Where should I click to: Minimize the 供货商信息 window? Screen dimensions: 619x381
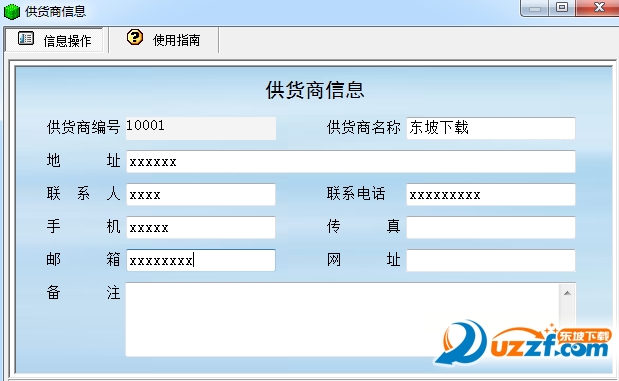coord(535,8)
